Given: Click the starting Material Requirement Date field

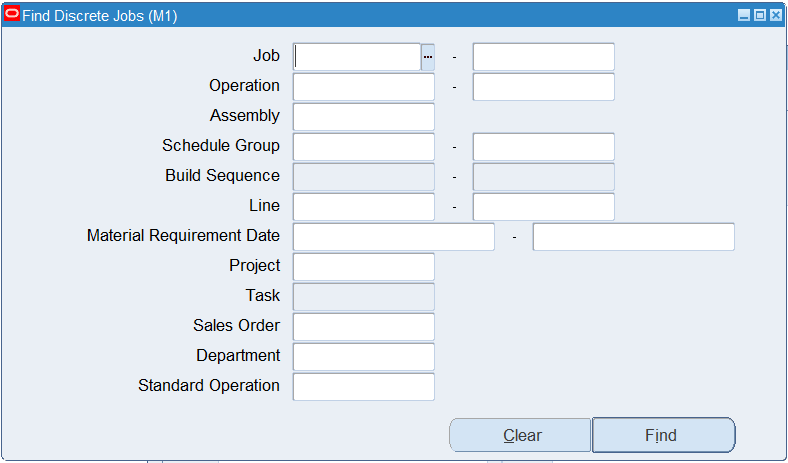Looking at the screenshot, I should (x=393, y=237).
